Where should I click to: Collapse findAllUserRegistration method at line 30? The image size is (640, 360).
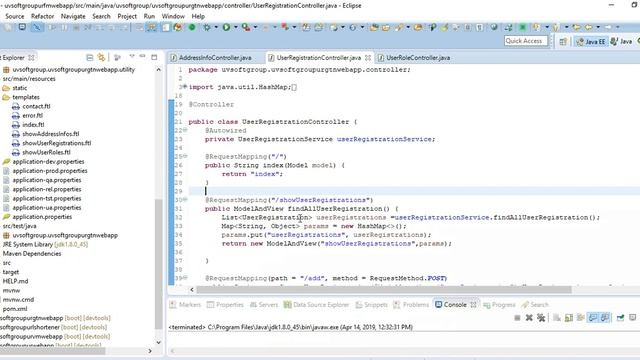click(x=185, y=199)
